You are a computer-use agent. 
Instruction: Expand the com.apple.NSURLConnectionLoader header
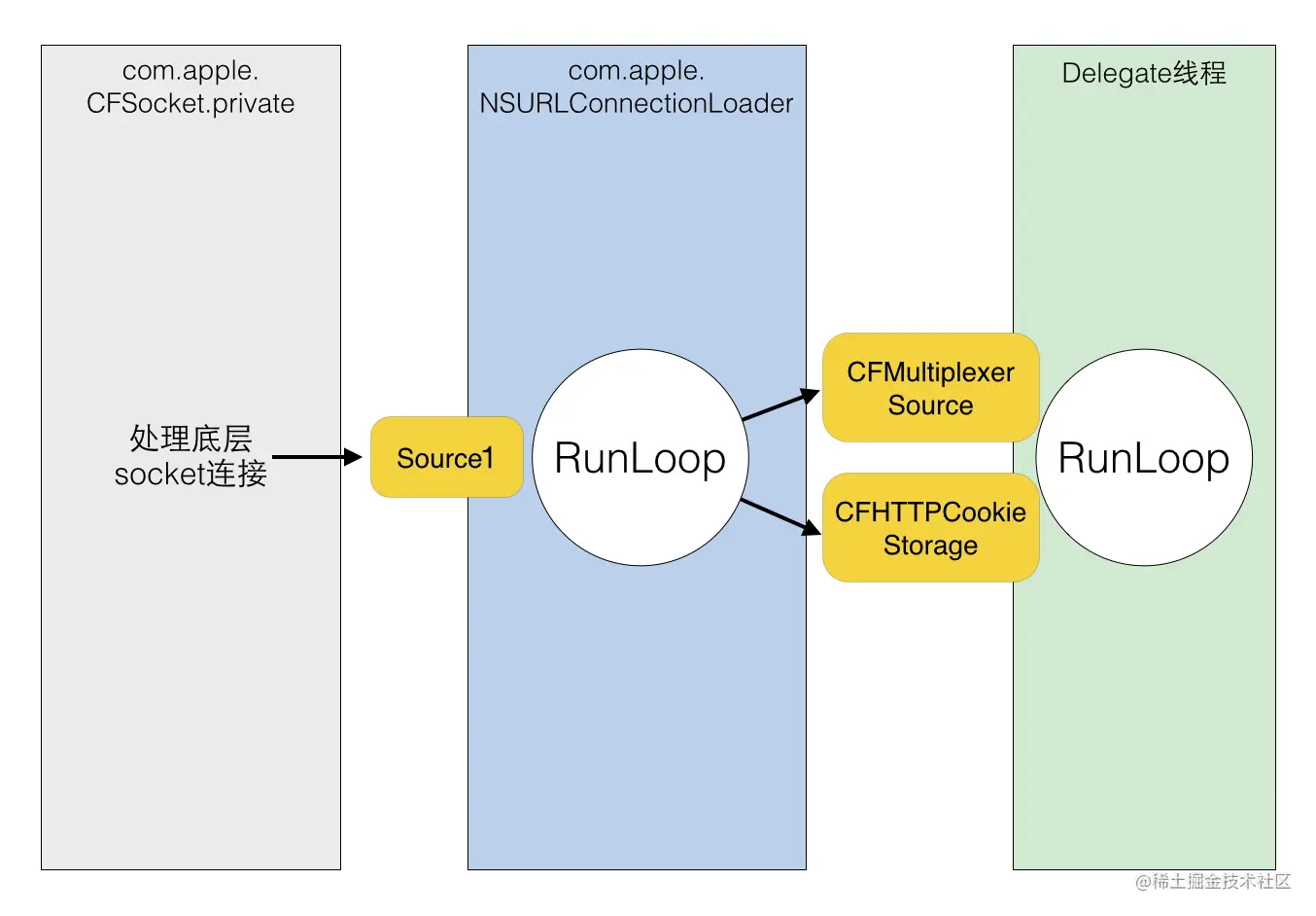(638, 87)
